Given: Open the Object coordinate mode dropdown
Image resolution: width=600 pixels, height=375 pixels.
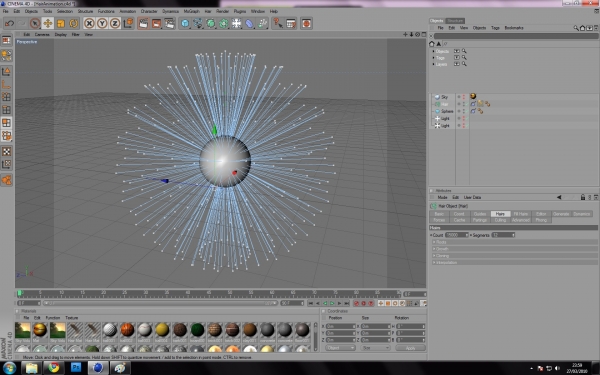Looking at the screenshot, I should (341, 348).
